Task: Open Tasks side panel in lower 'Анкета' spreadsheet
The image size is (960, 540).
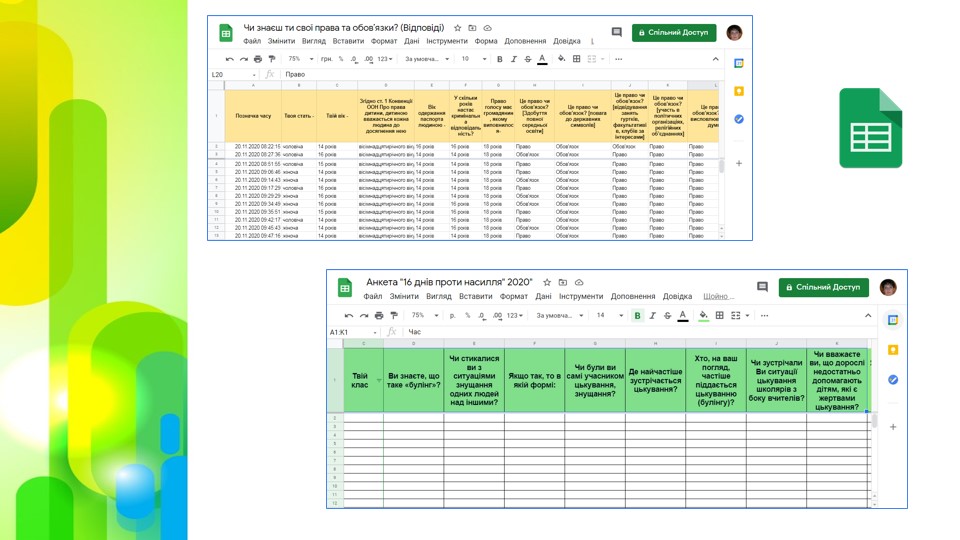Action: click(893, 380)
